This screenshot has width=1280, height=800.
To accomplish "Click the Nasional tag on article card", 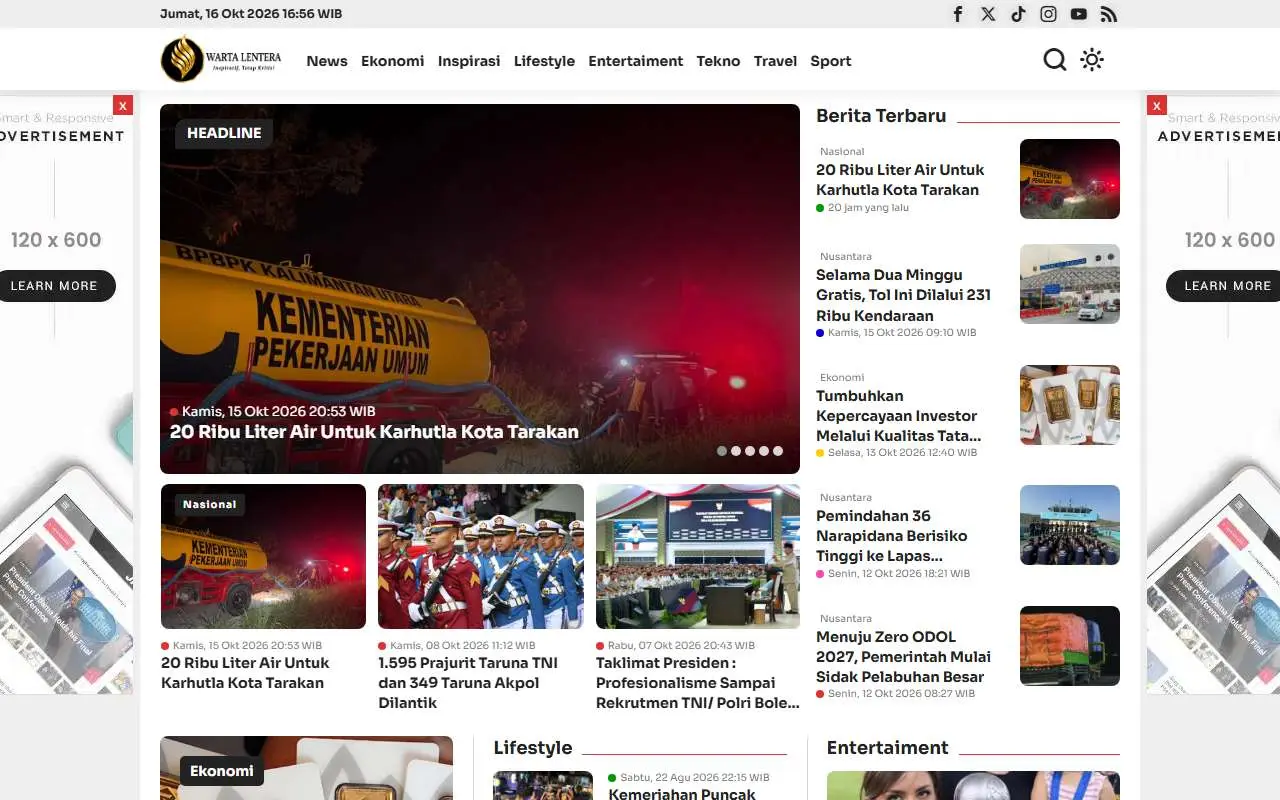I will (x=210, y=505).
